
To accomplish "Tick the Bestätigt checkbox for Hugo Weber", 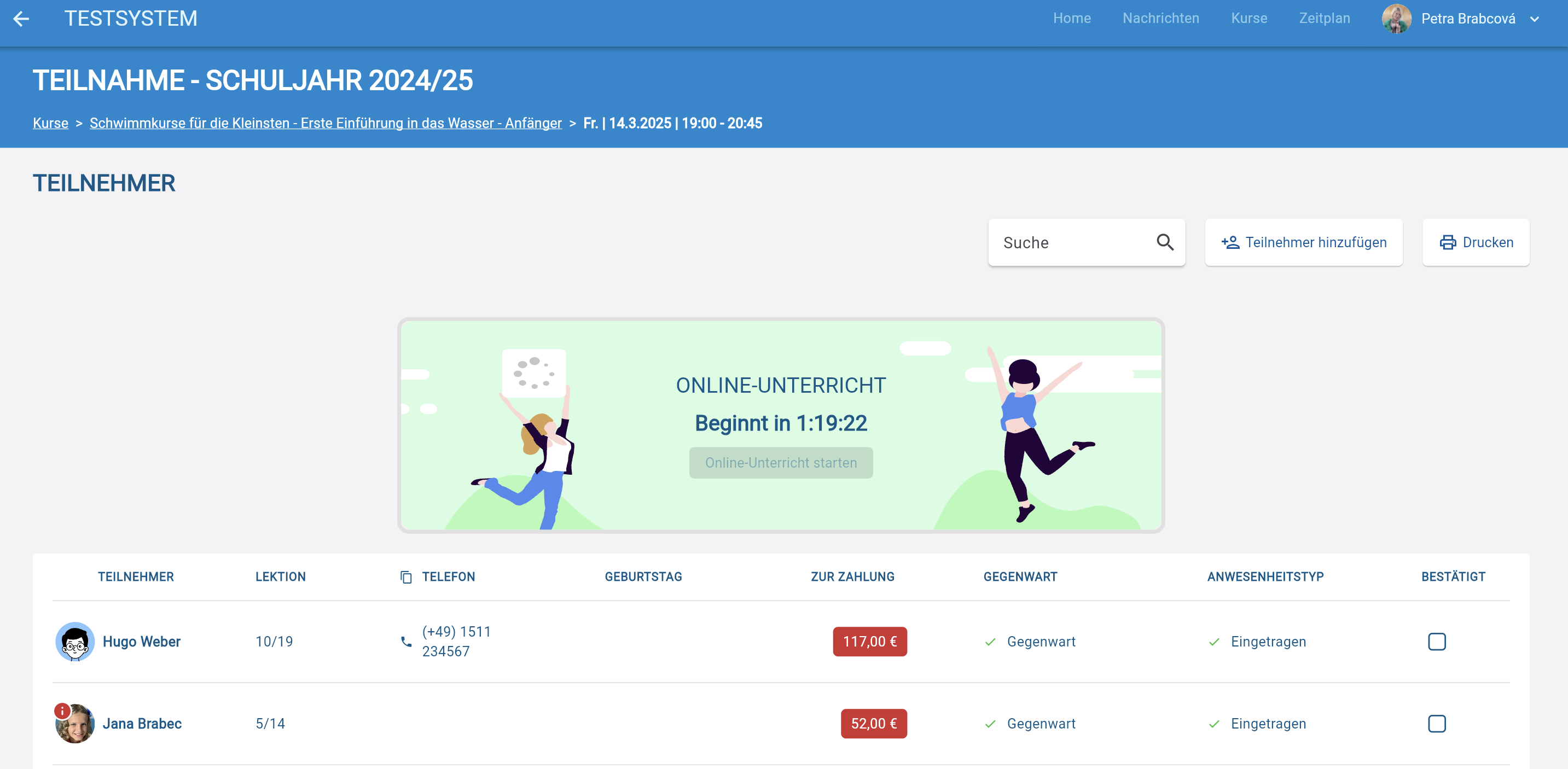I will pyautogui.click(x=1437, y=641).
